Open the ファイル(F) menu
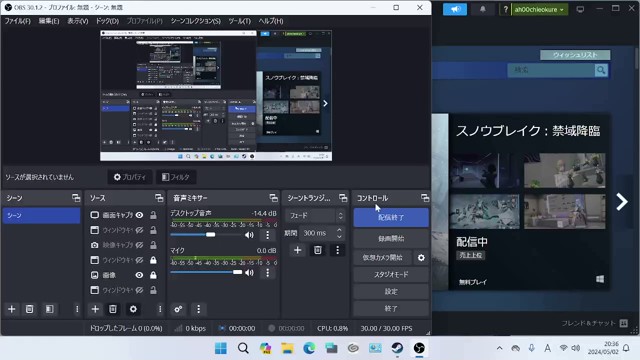640x360 pixels. tap(18, 21)
